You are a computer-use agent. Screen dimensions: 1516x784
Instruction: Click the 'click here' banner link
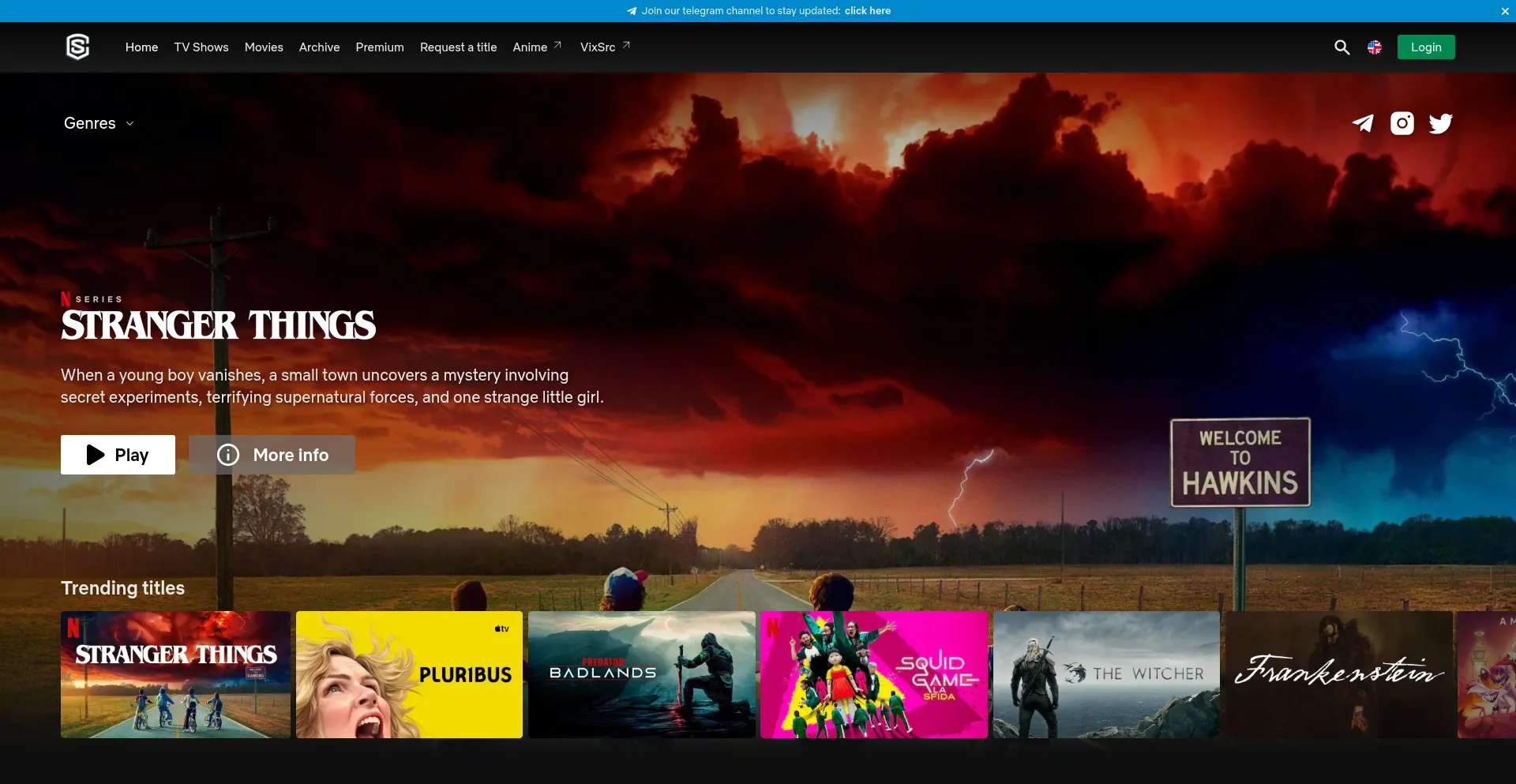point(867,11)
